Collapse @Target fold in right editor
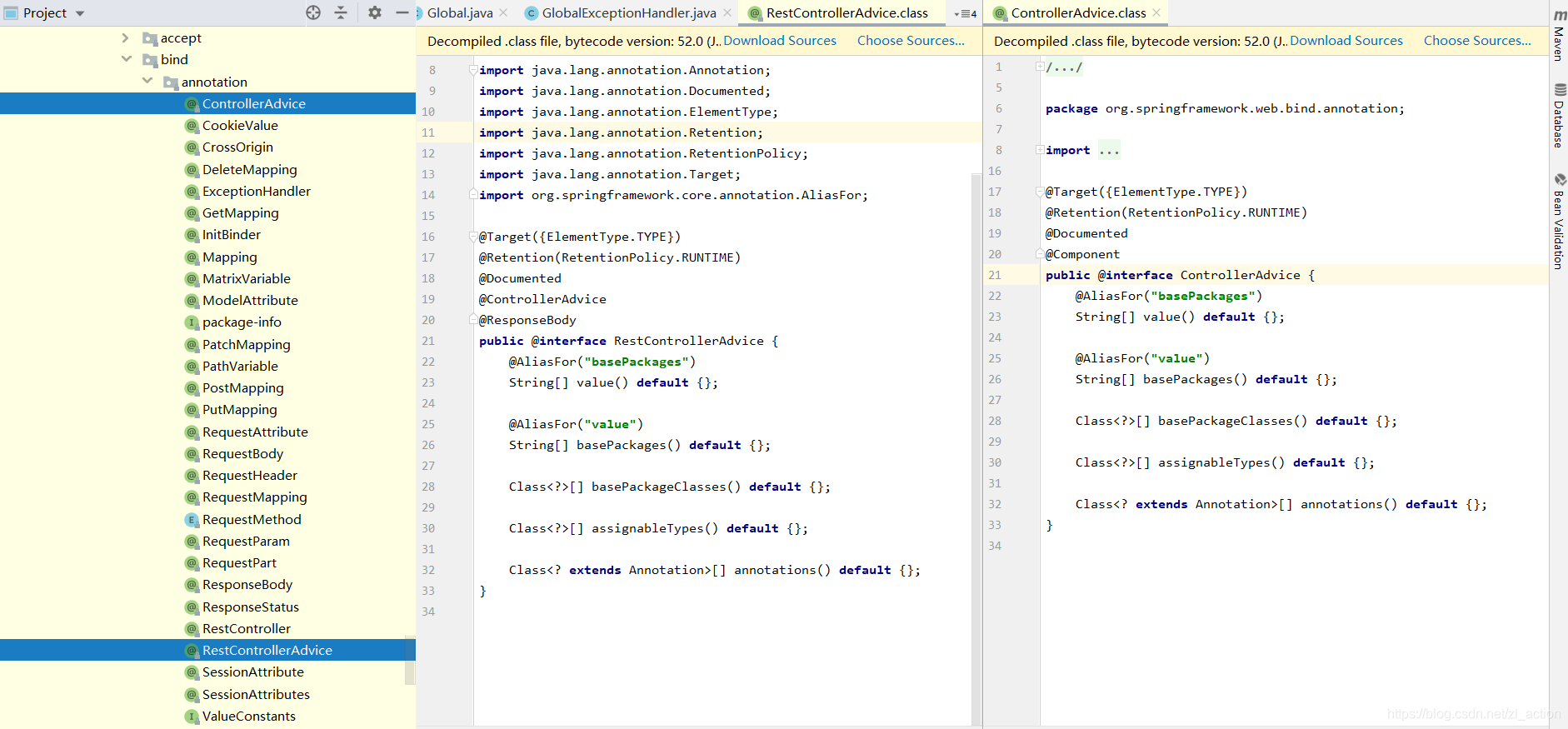The image size is (1568, 729). (x=1040, y=192)
